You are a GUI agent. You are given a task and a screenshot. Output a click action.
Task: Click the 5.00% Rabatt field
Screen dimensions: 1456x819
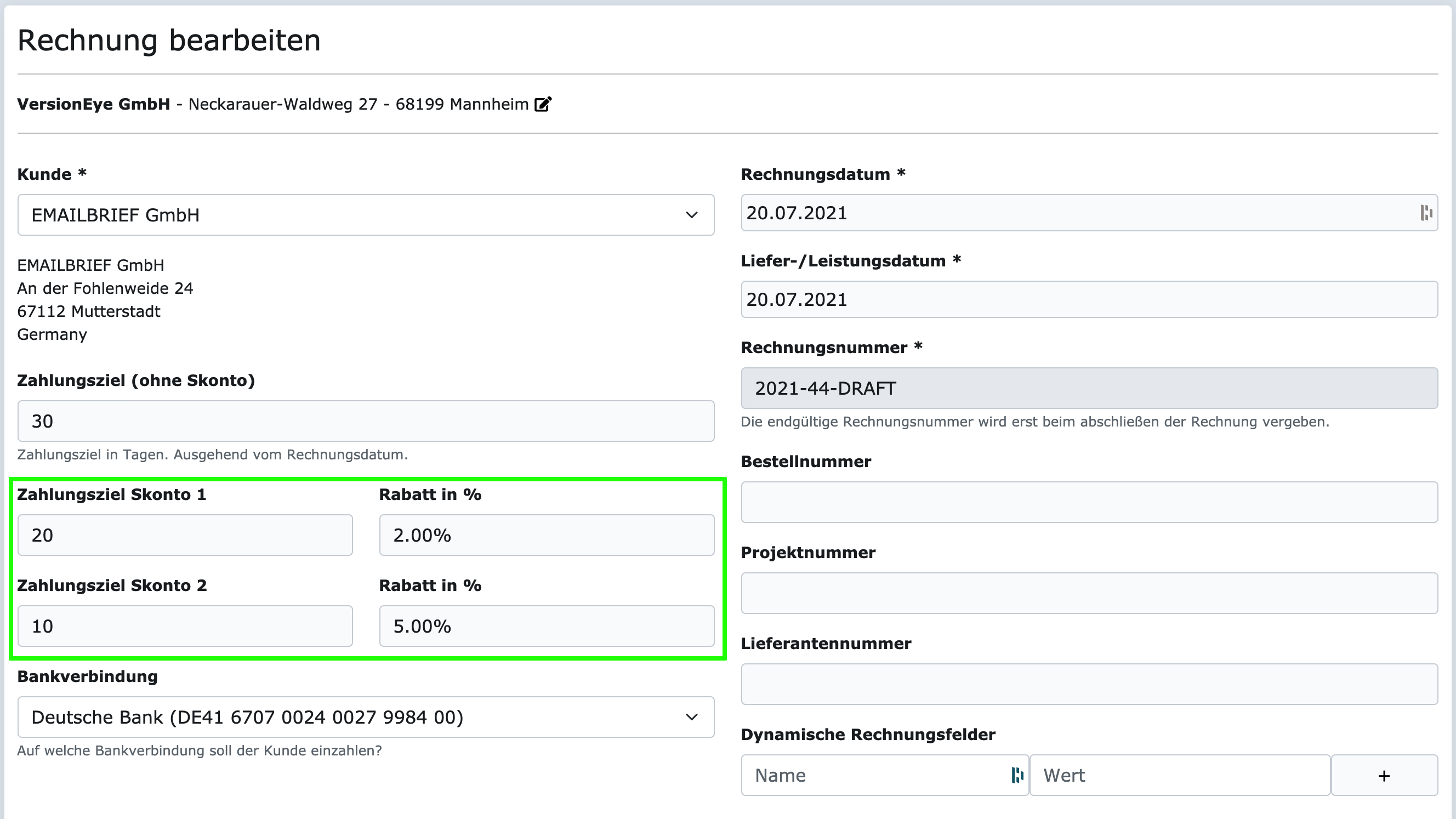point(546,625)
